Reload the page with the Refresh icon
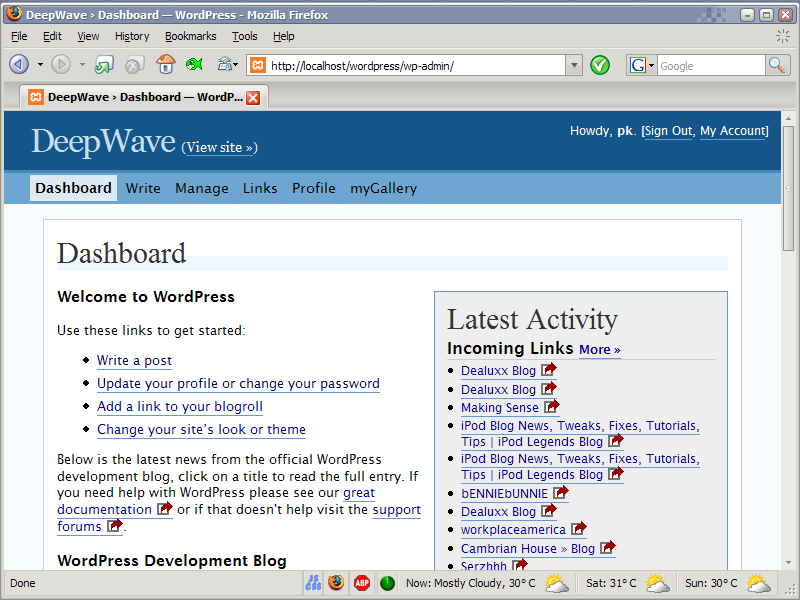800x600 pixels. coord(104,65)
